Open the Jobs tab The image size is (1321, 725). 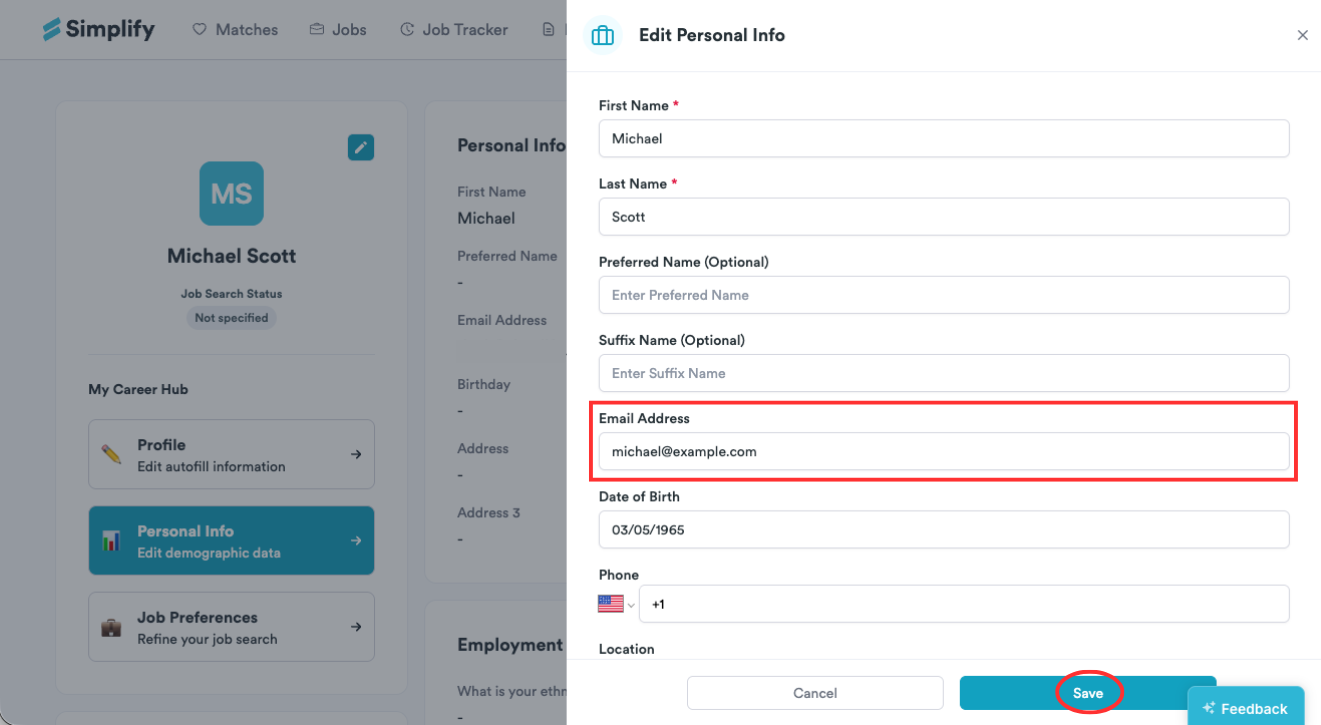(337, 30)
